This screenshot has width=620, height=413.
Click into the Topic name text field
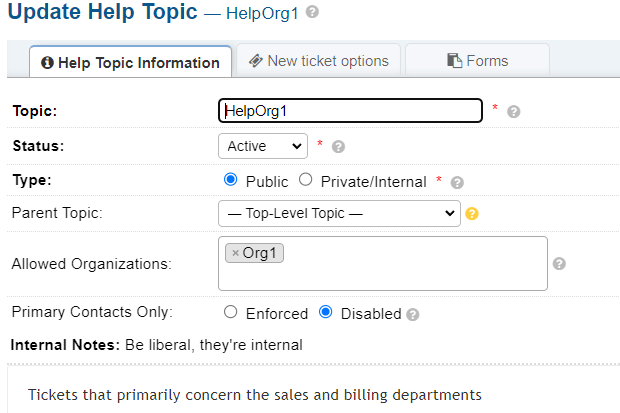[x=350, y=110]
